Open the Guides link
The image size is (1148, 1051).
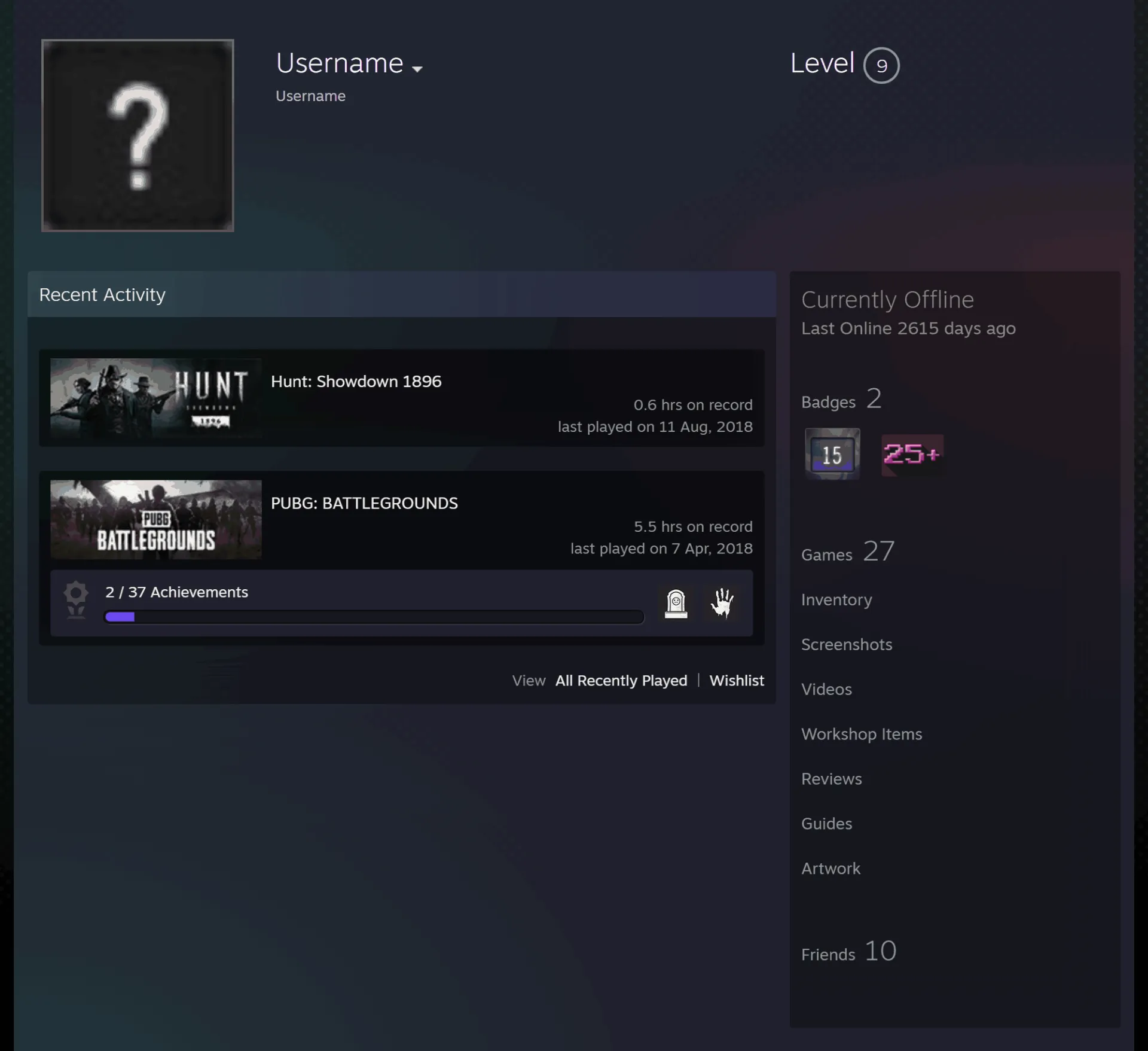point(826,824)
